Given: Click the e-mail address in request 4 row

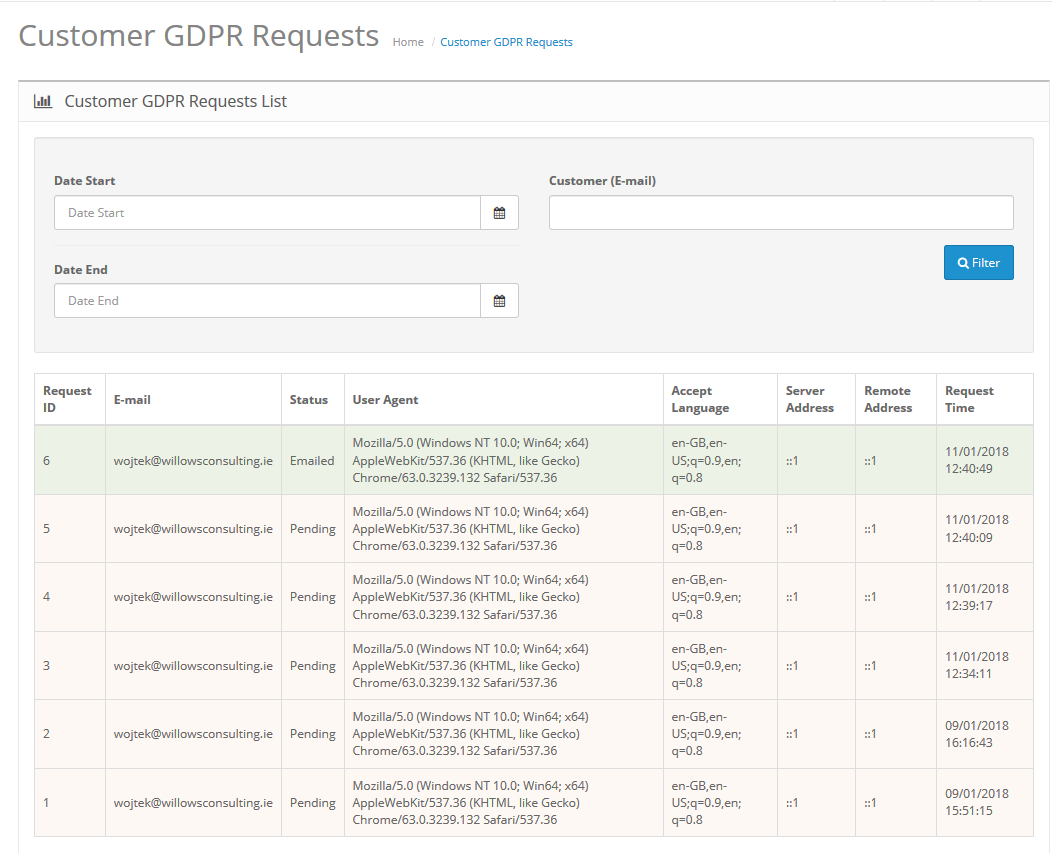Looking at the screenshot, I should 193,597.
